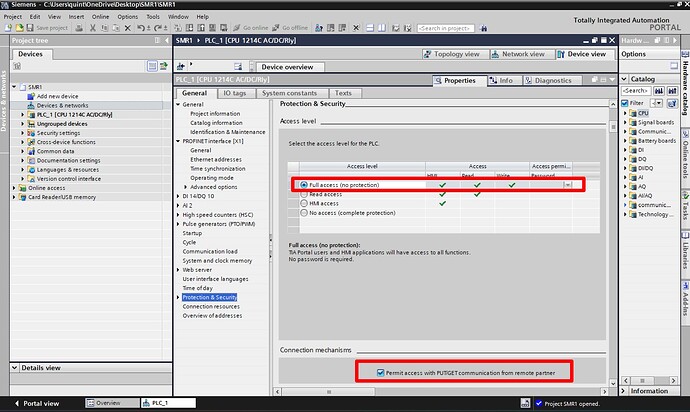Select Devices & networks in project tree
Image resolution: width=690 pixels, height=412 pixels.
pyautogui.click(x=62, y=105)
